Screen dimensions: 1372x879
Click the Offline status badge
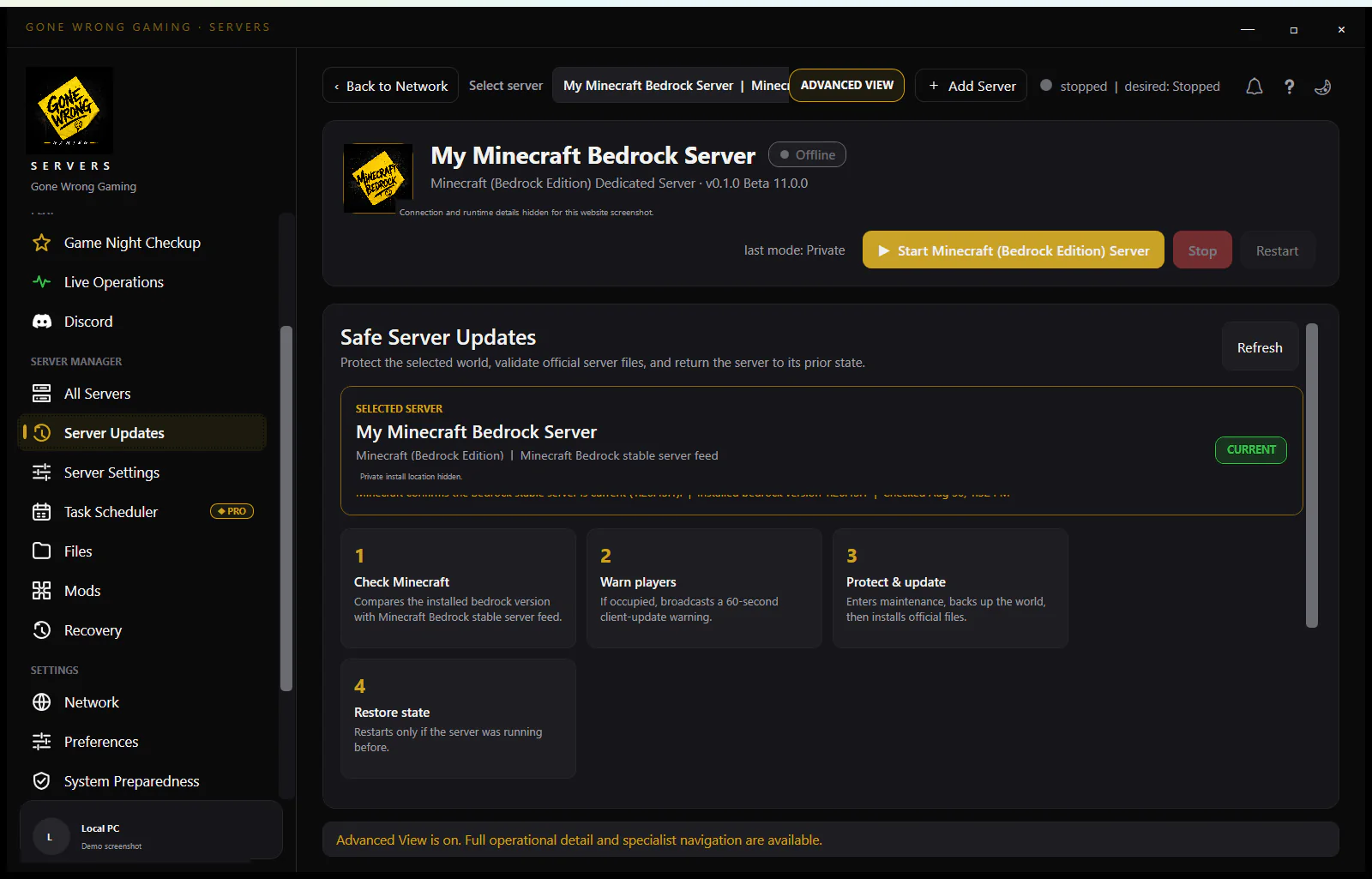tap(807, 154)
